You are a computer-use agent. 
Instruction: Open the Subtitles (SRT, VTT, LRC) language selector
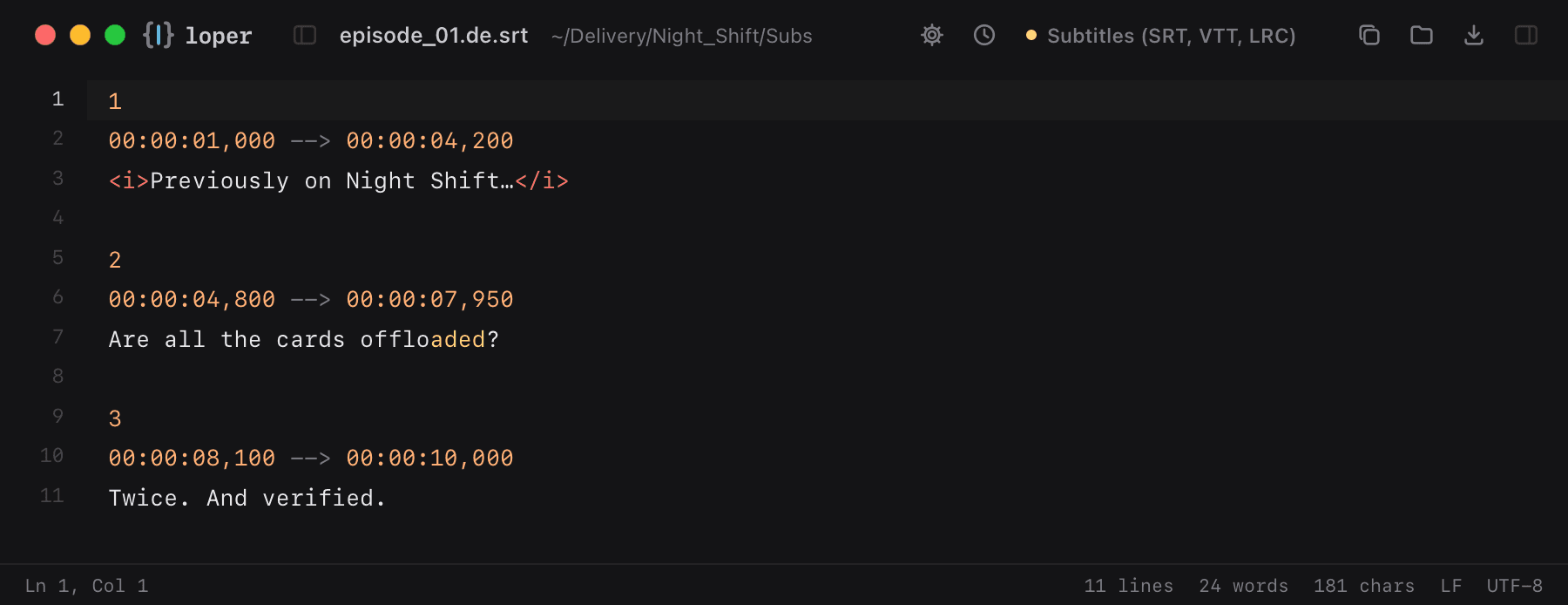(x=1161, y=36)
